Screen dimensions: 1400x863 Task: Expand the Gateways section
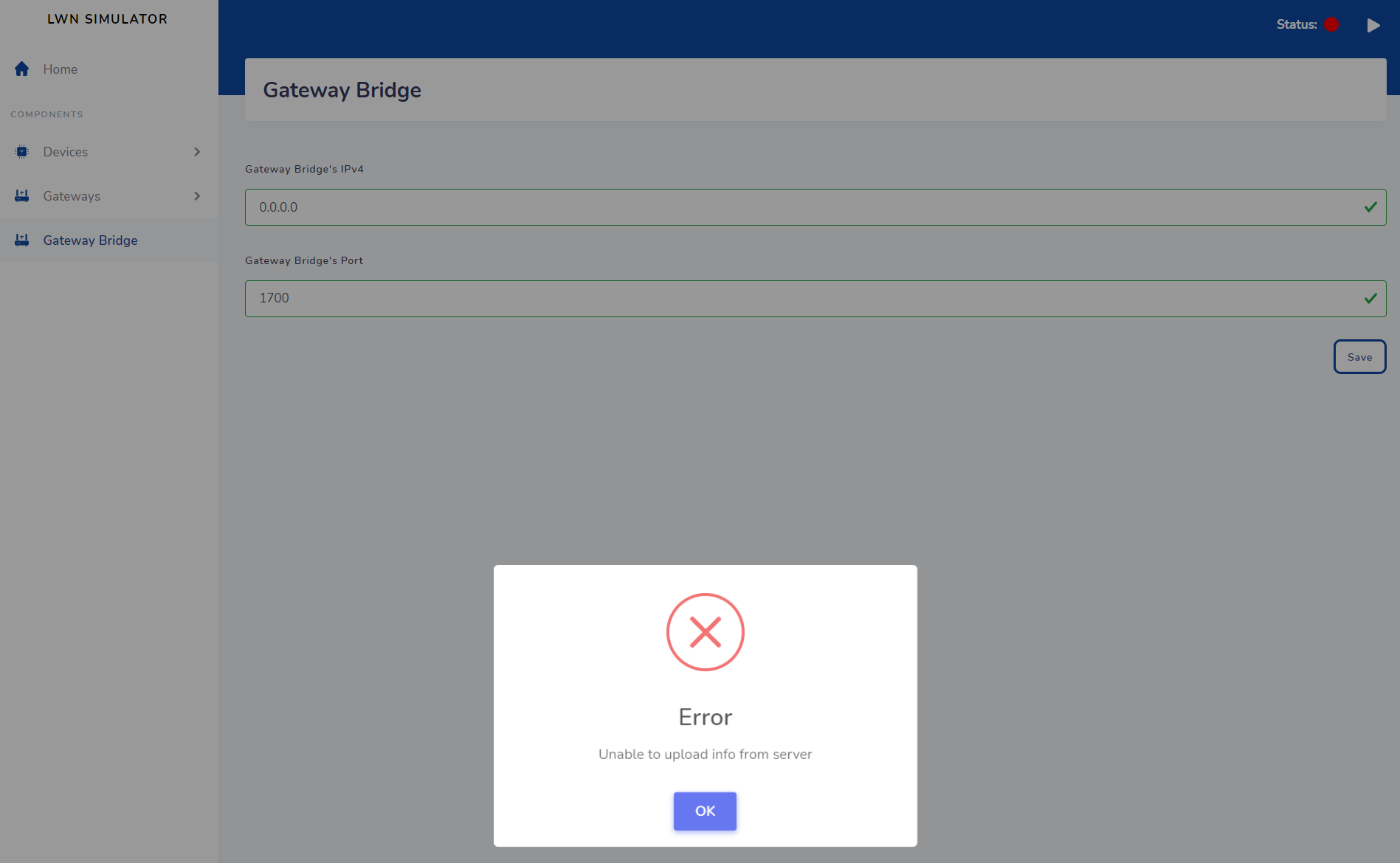(x=196, y=195)
